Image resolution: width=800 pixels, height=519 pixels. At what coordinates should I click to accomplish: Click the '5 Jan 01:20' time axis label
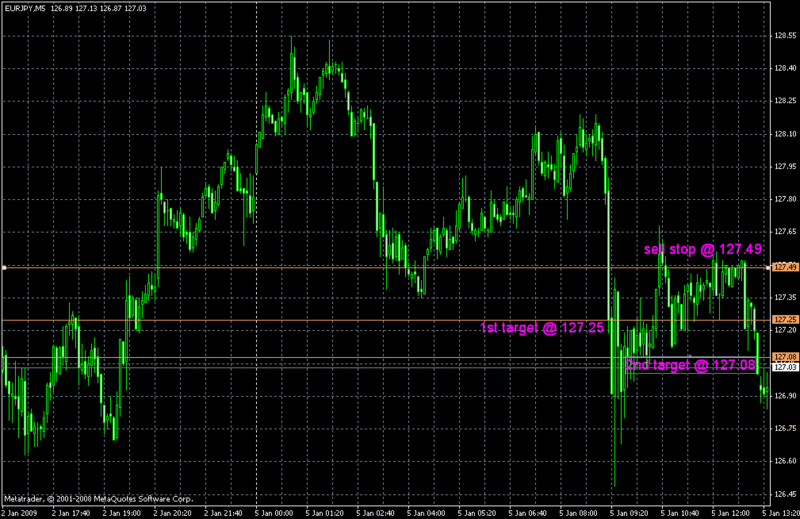pos(325,513)
